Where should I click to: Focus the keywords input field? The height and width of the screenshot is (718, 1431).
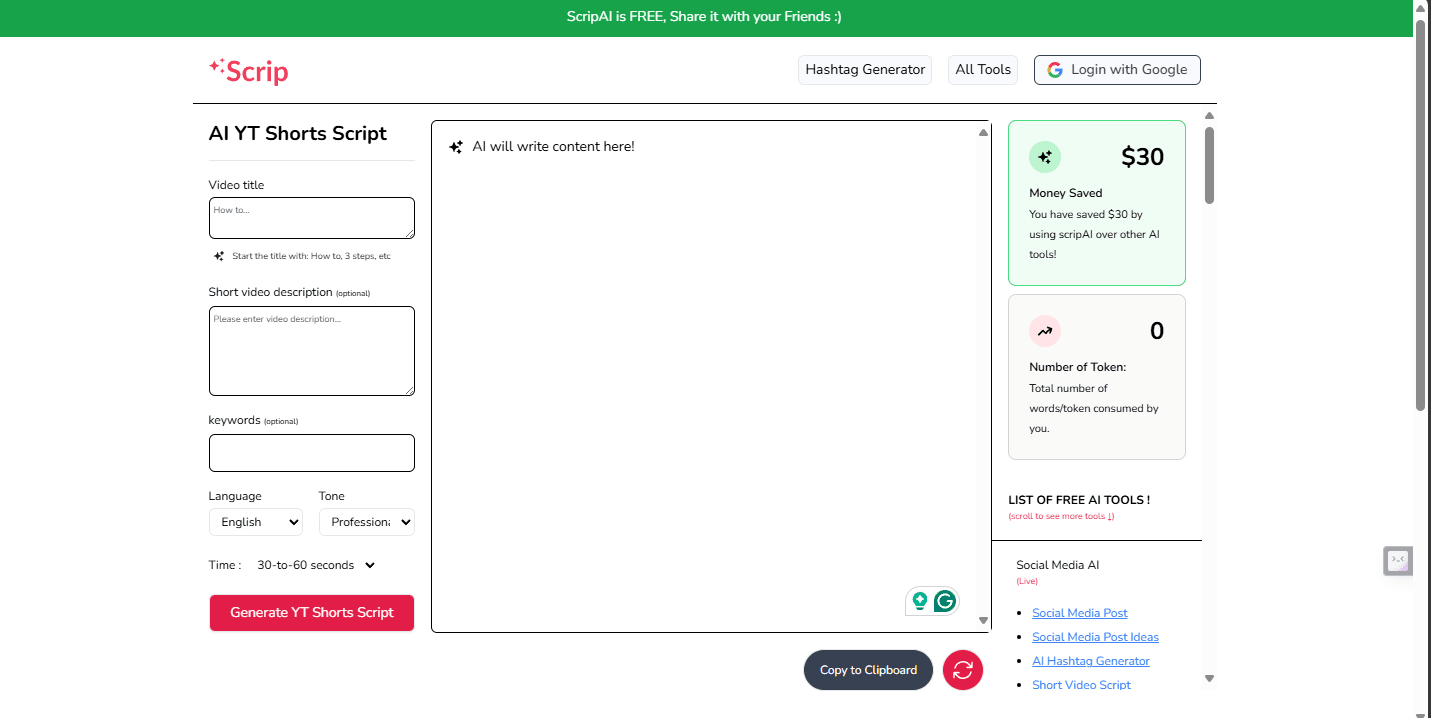(312, 453)
